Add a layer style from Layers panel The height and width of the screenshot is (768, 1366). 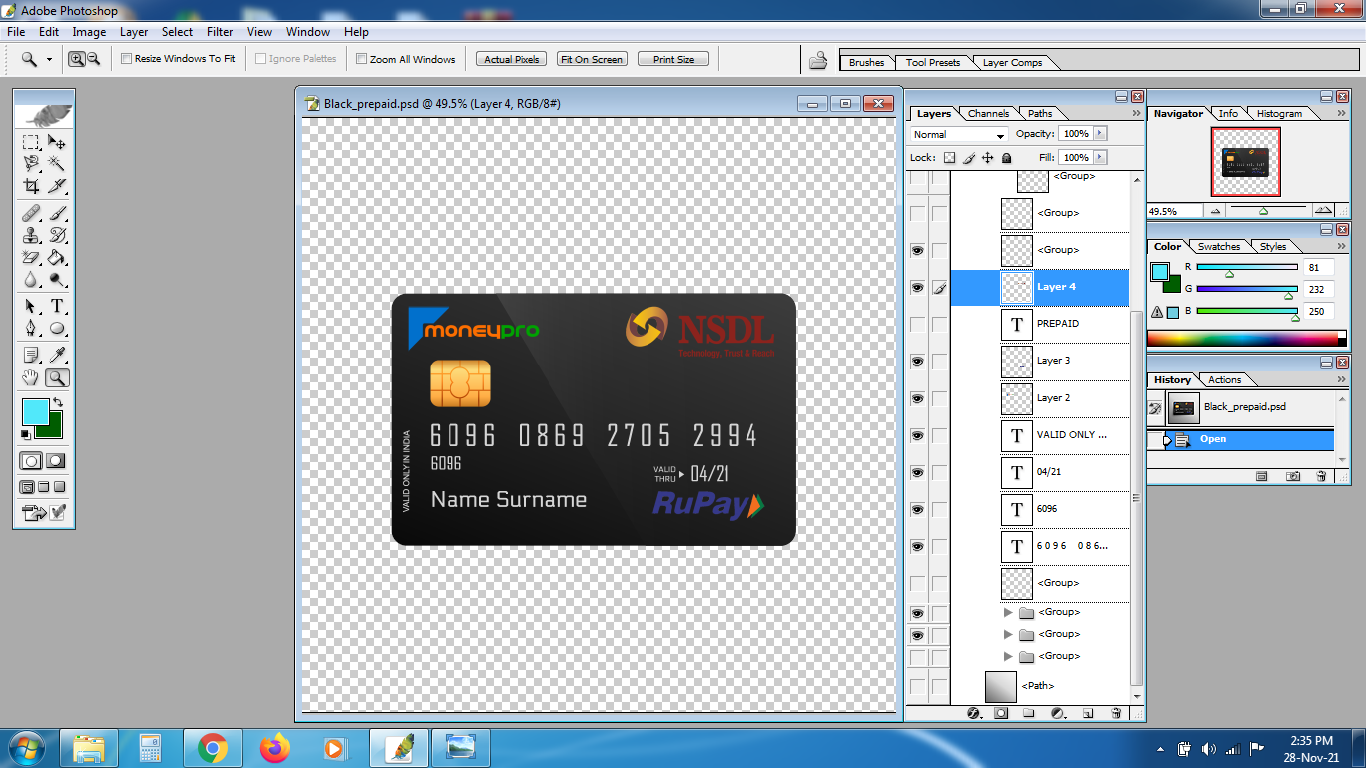pos(974,713)
